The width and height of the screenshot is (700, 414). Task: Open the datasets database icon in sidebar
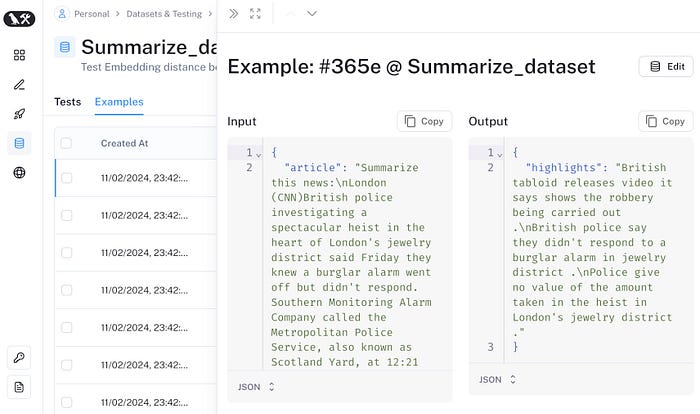[19, 143]
